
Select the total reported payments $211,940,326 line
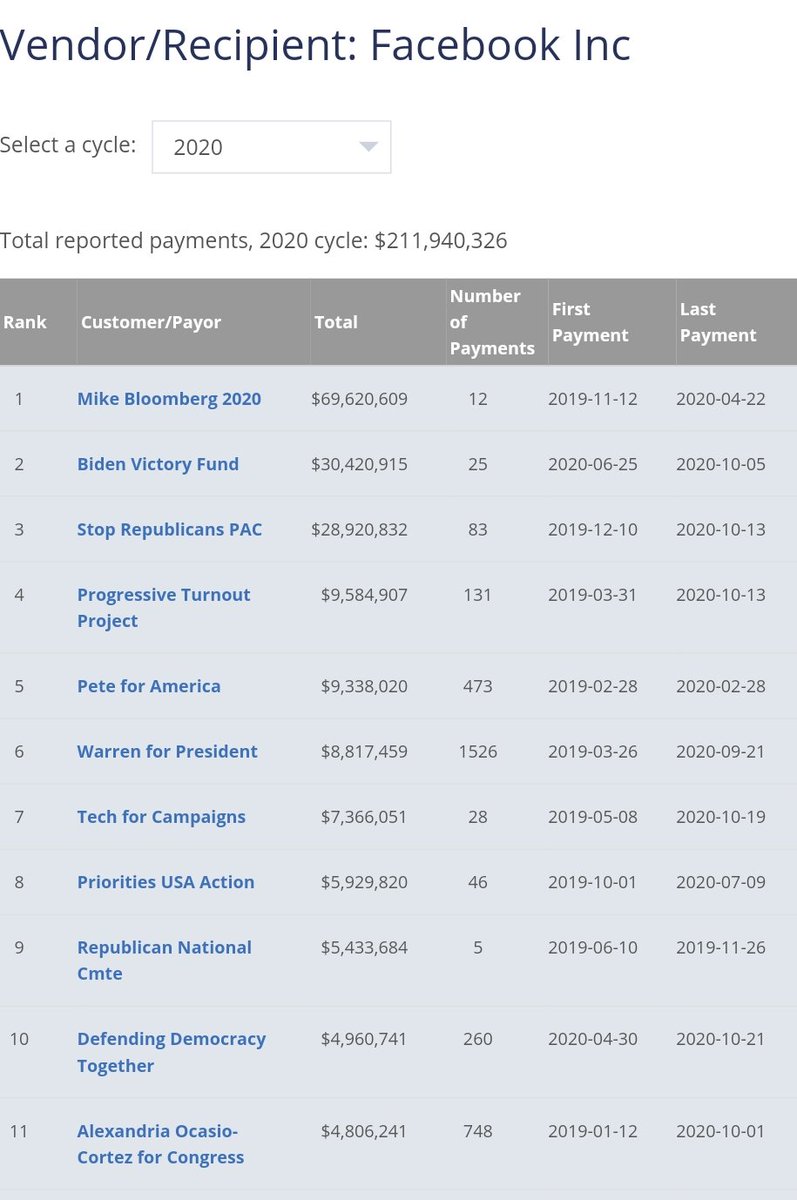254,241
